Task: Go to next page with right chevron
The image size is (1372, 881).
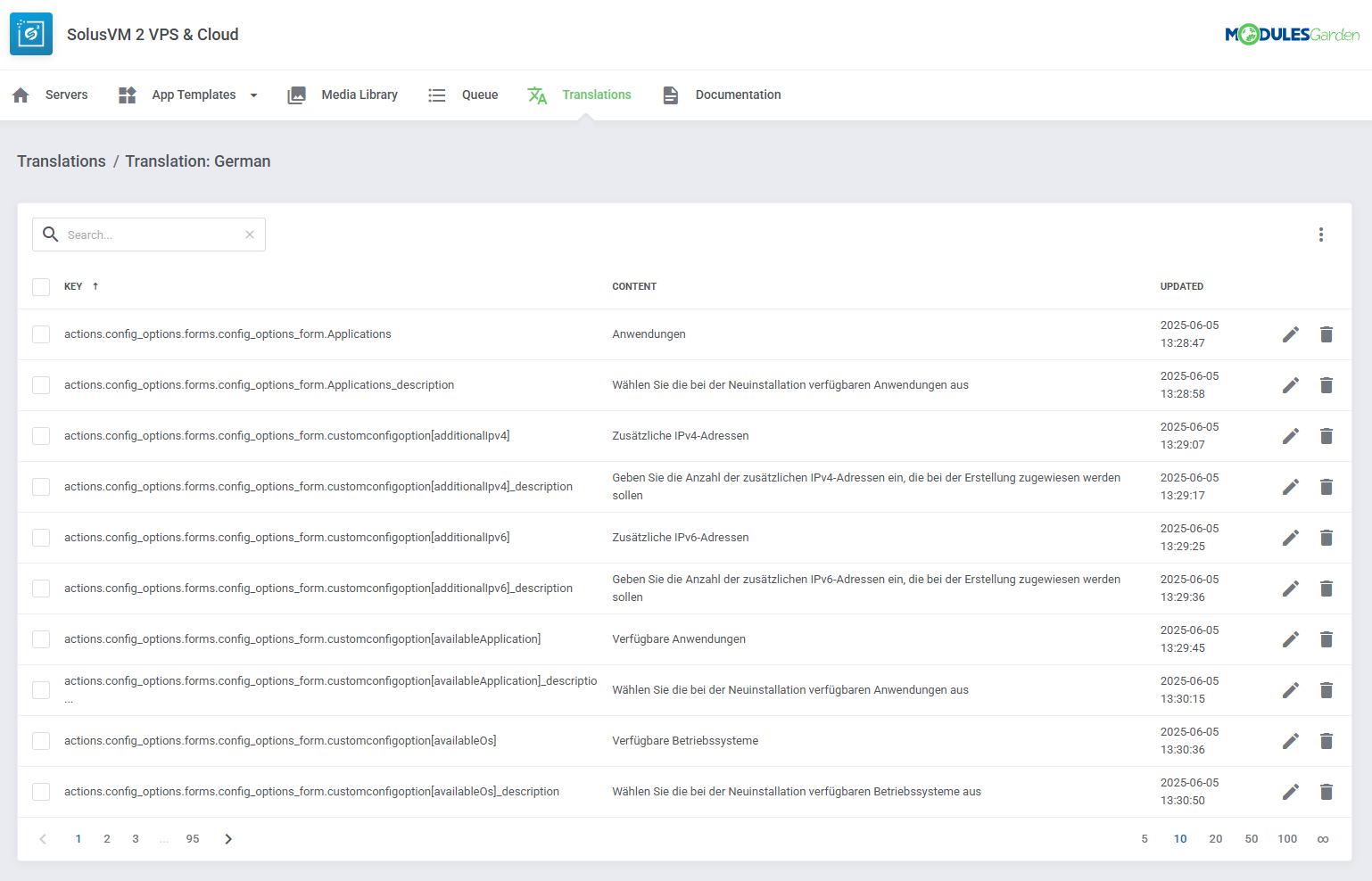Action: pyautogui.click(x=228, y=839)
